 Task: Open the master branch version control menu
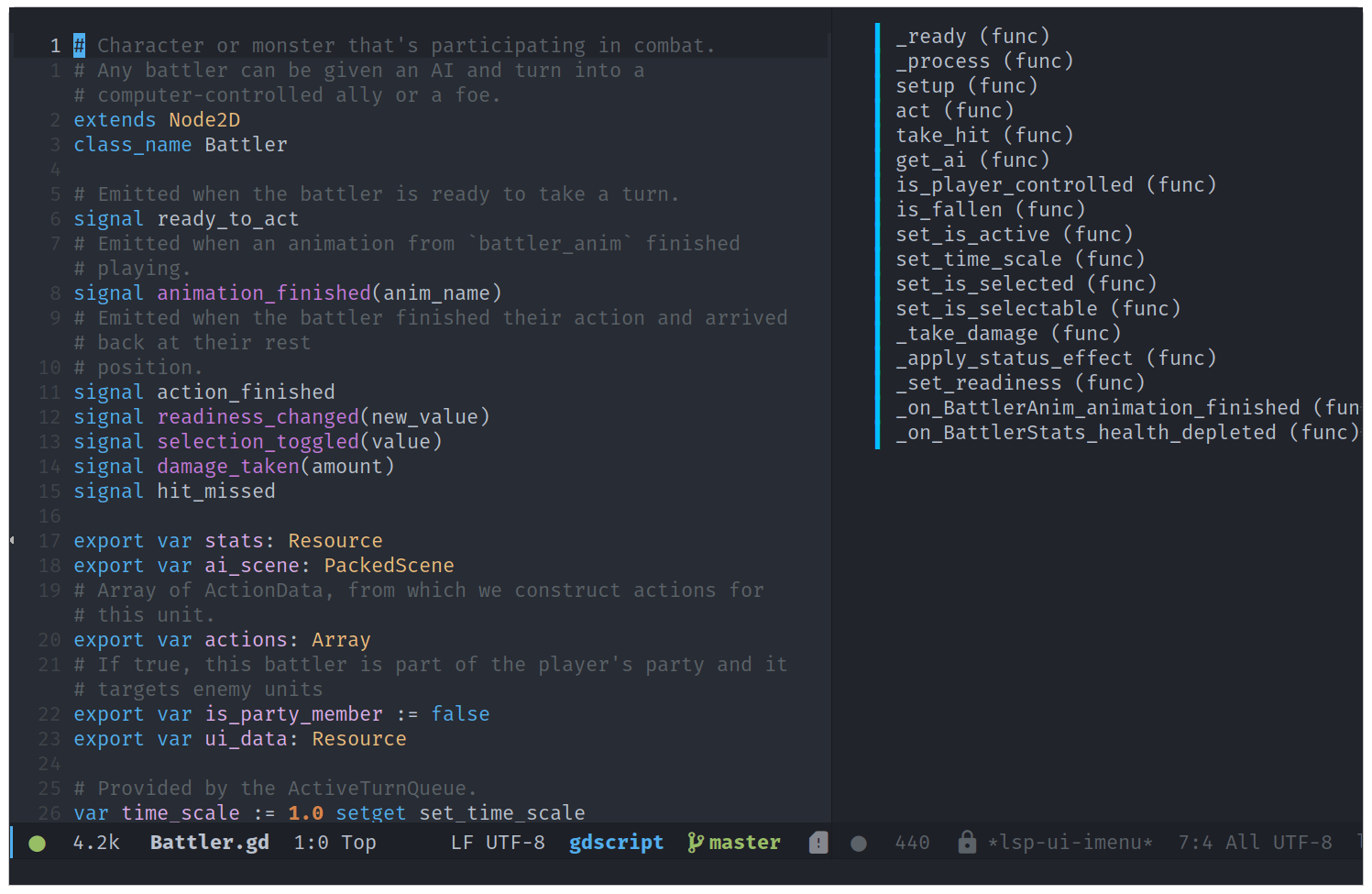[744, 843]
